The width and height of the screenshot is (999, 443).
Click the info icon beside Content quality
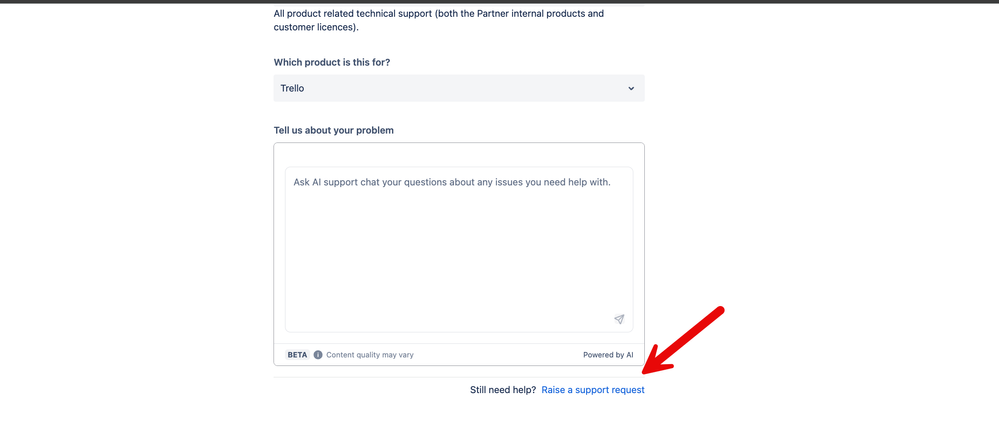(x=318, y=354)
